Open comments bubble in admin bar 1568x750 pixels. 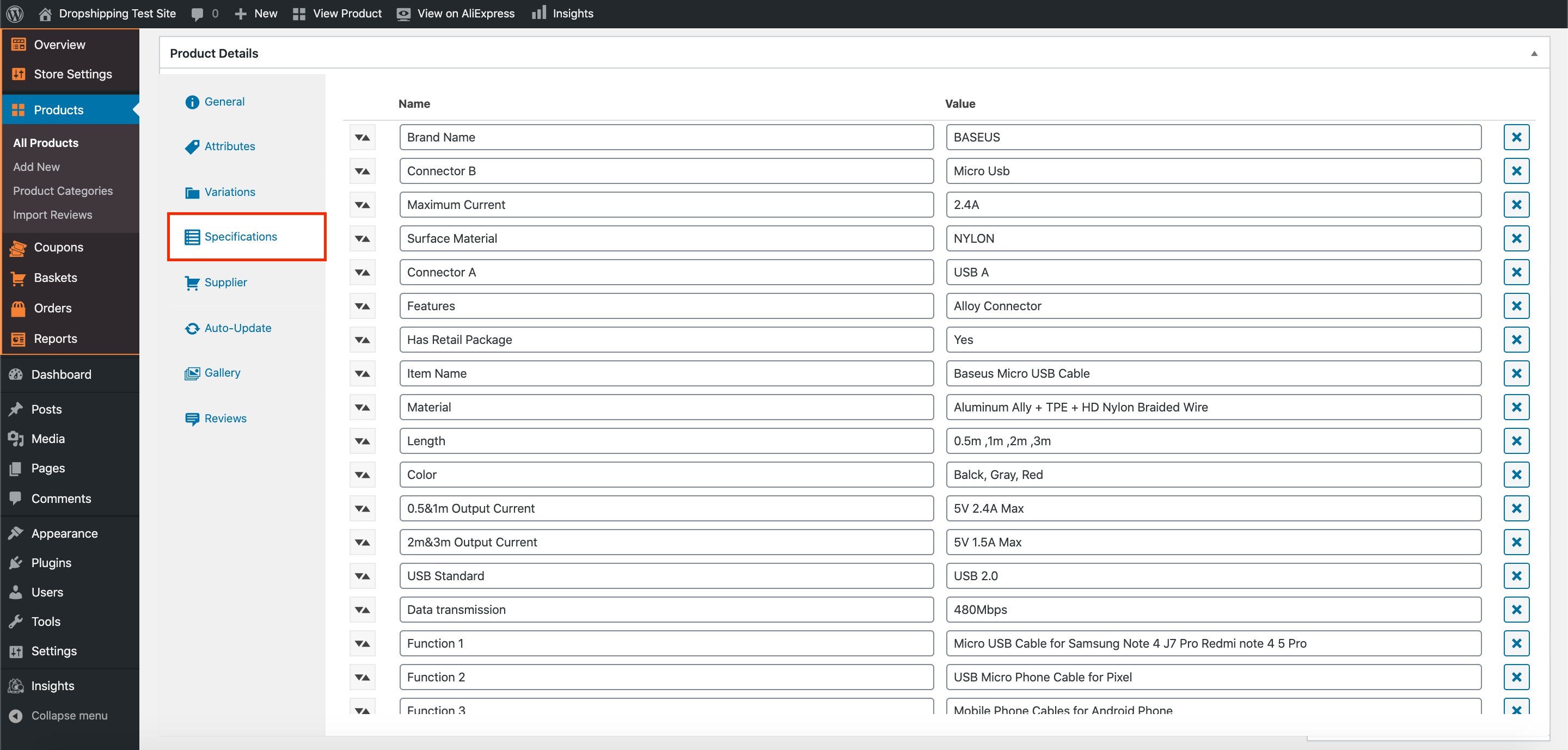(197, 14)
